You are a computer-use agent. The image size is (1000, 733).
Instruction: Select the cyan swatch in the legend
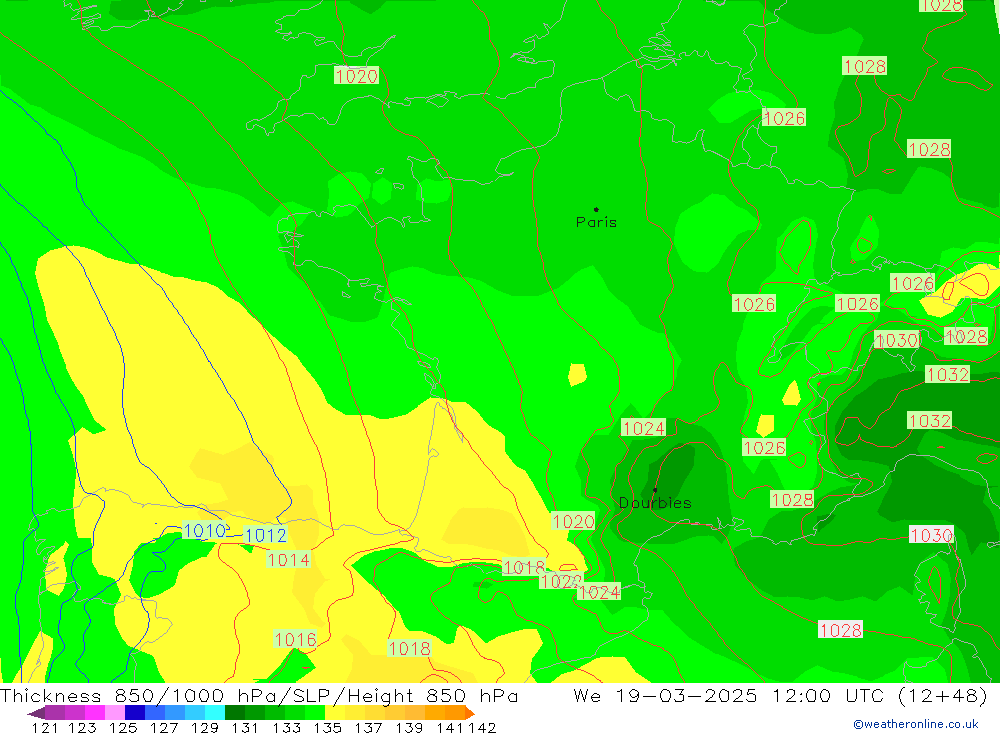pos(215,713)
